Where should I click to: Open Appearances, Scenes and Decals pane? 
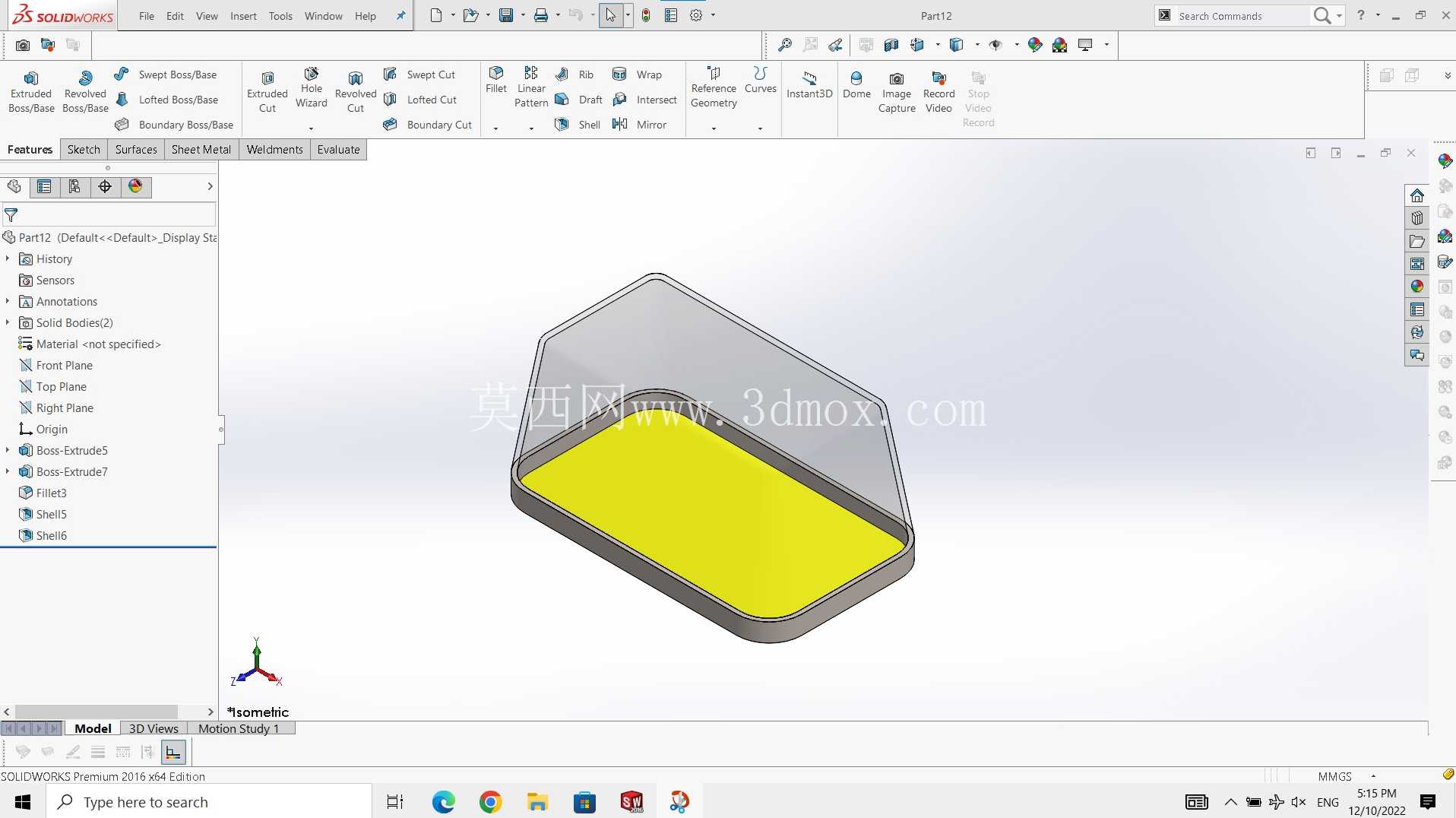(x=1417, y=287)
